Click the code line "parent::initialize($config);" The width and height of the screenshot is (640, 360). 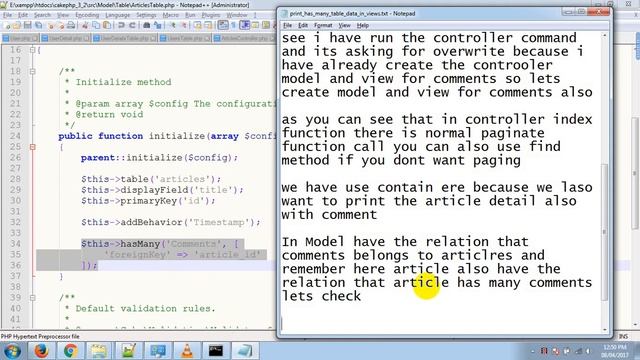point(159,158)
